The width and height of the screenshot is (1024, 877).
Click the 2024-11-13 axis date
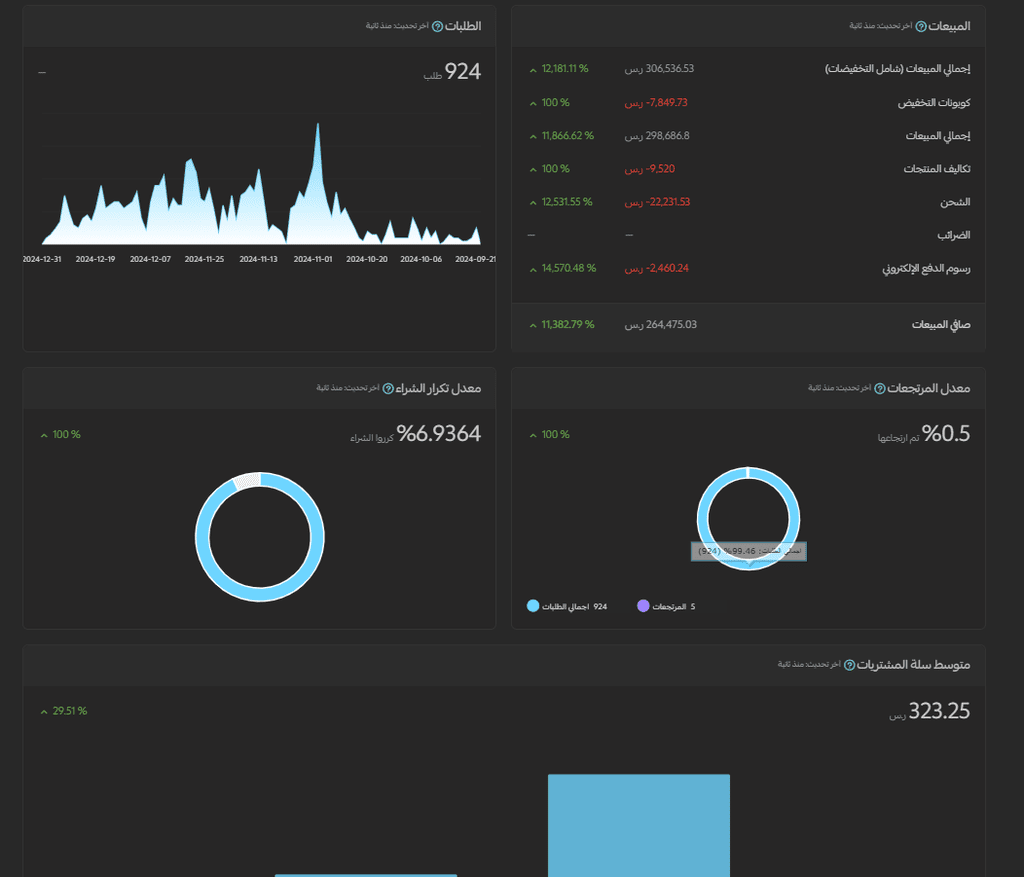click(259, 259)
